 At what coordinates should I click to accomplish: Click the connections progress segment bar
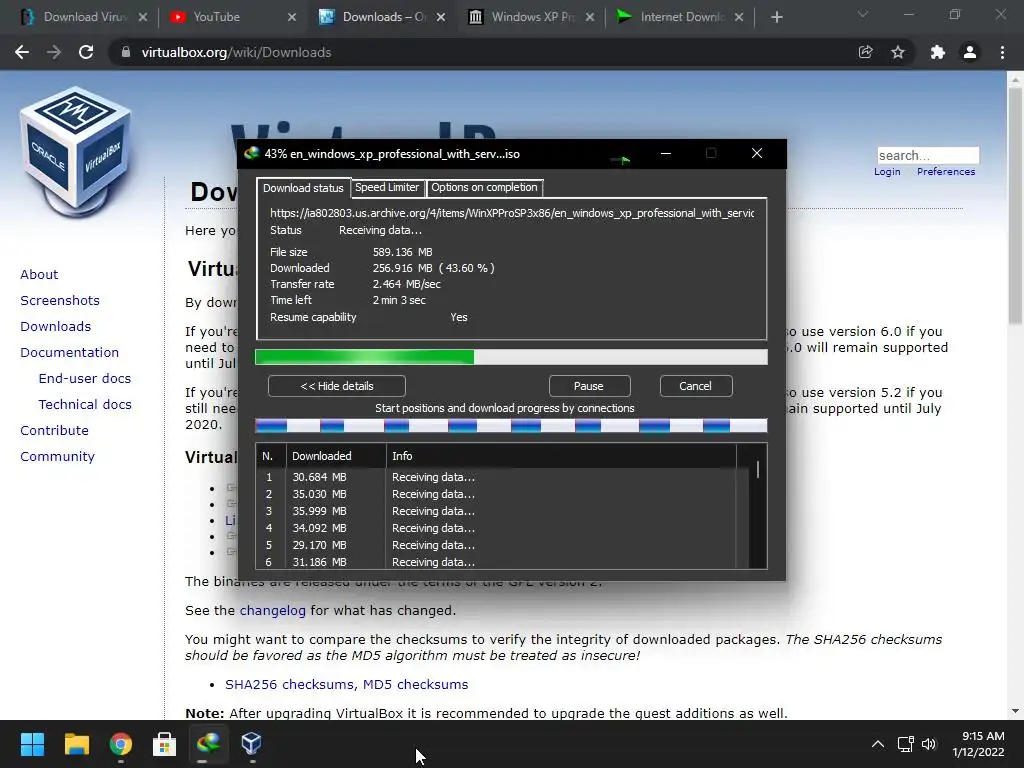[511, 426]
